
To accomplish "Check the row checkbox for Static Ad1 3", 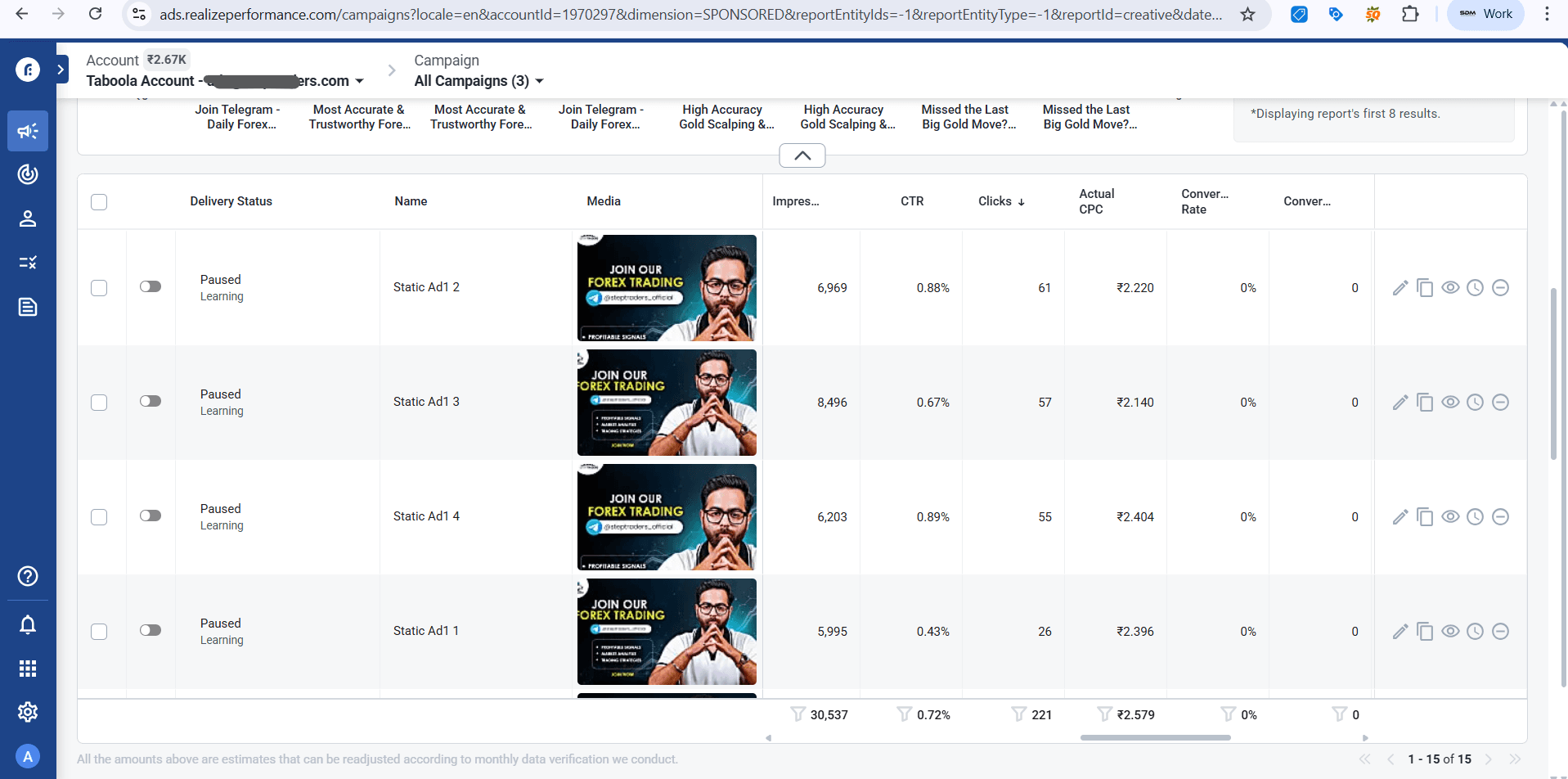I will click(x=99, y=402).
